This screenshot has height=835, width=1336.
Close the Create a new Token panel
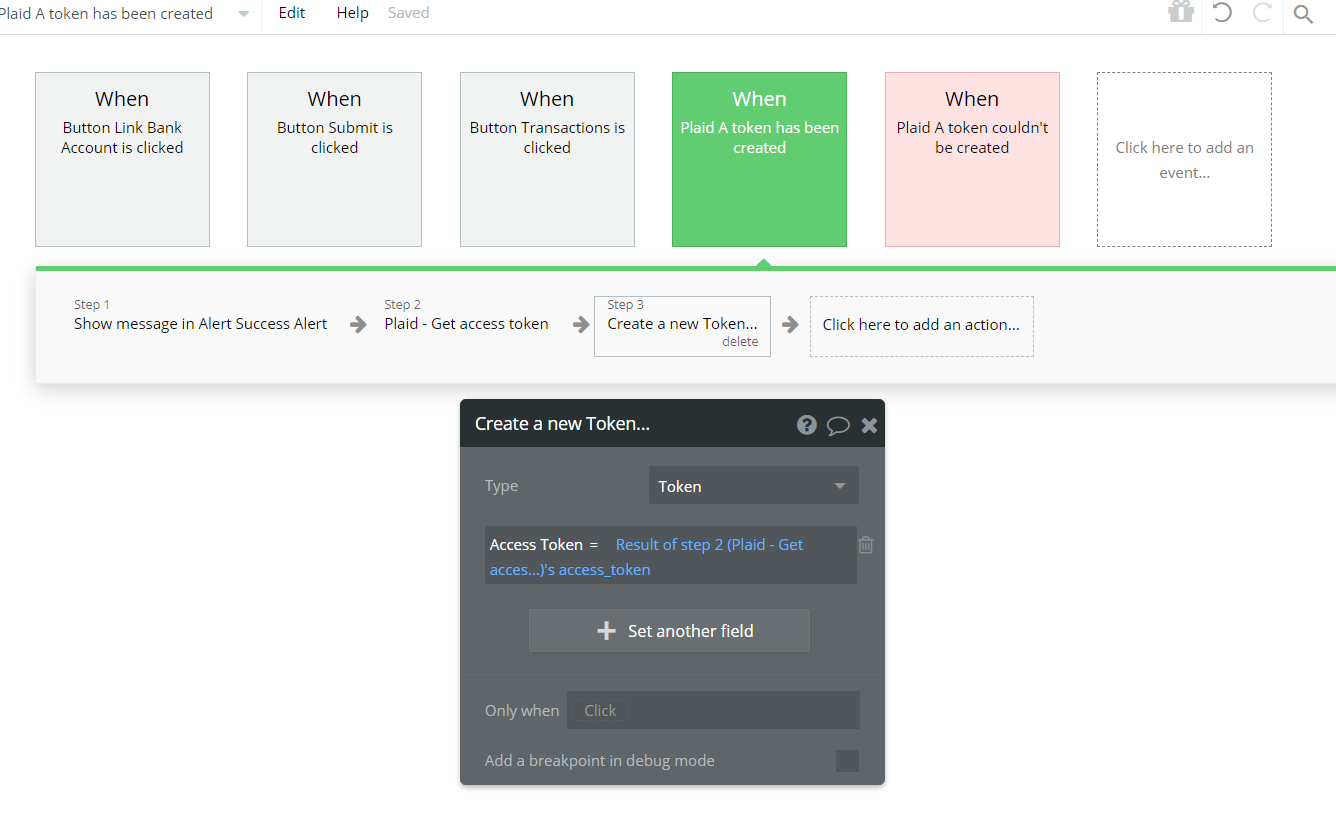pos(869,425)
